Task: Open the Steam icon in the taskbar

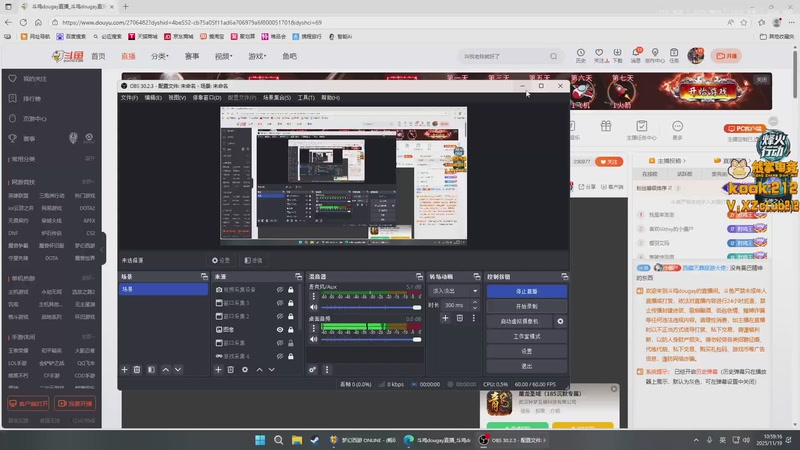Action: (x=315, y=440)
